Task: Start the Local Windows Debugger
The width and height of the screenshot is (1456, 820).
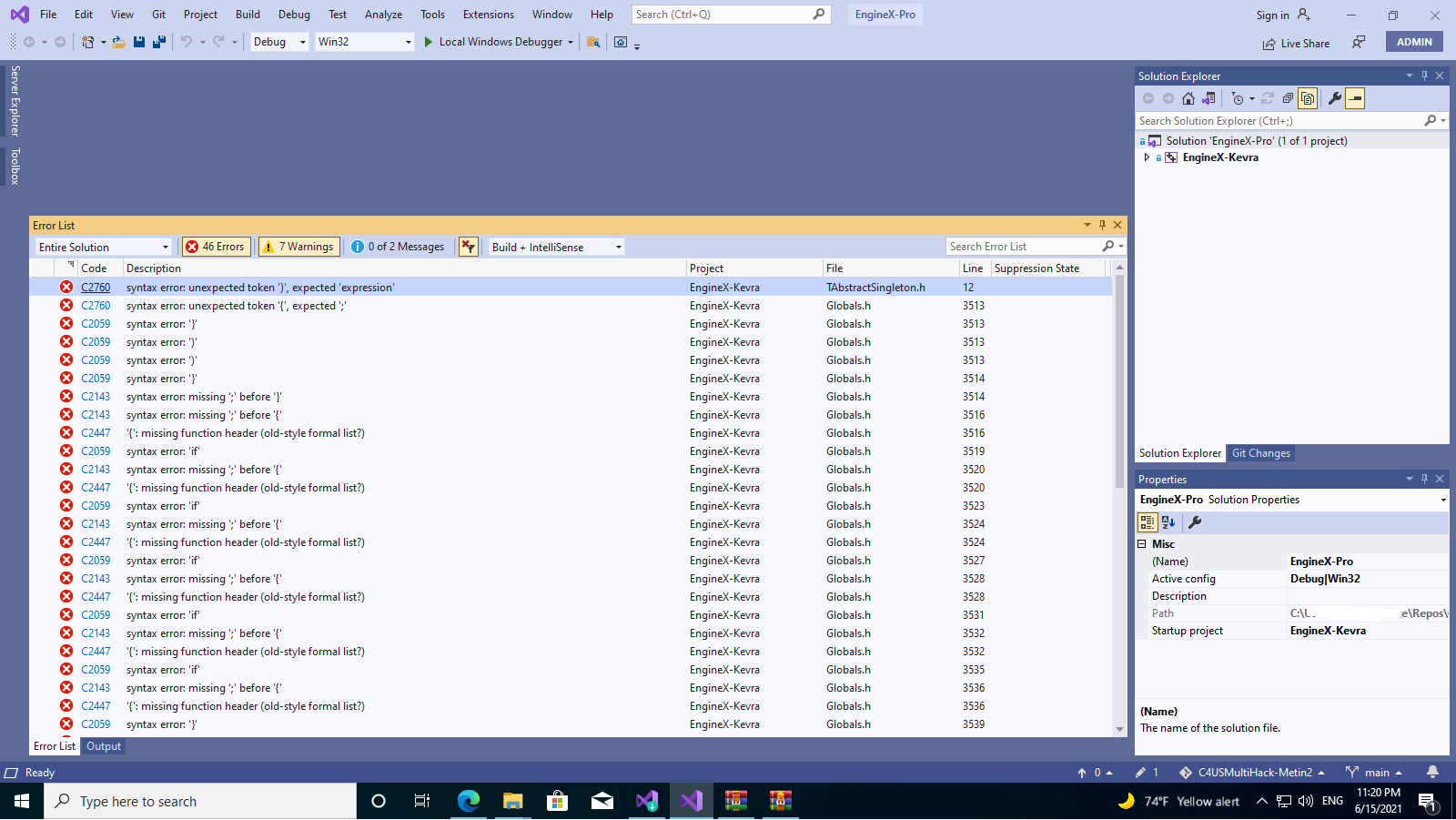Action: tap(492, 42)
